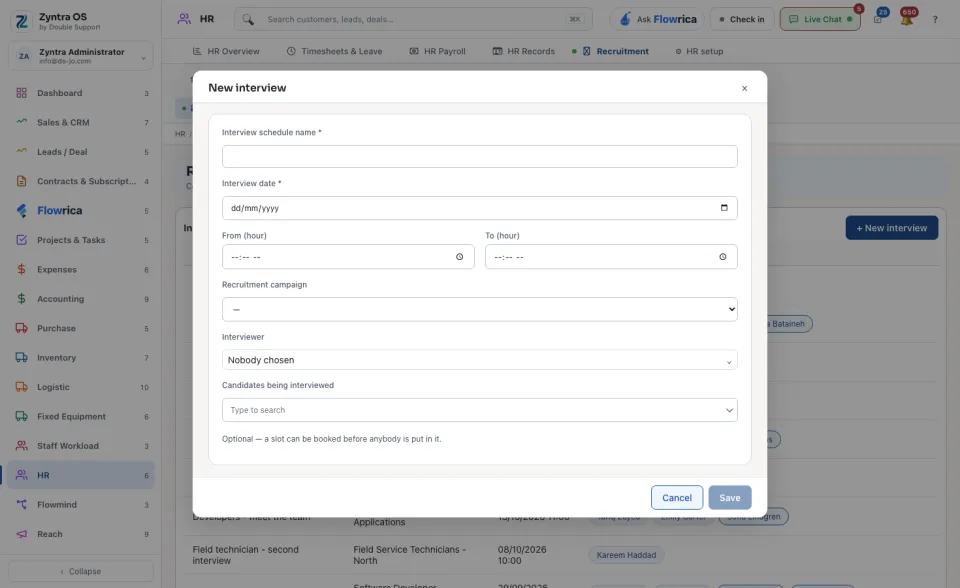Open the Interviewer Nobody chosen dropdown

tap(479, 360)
